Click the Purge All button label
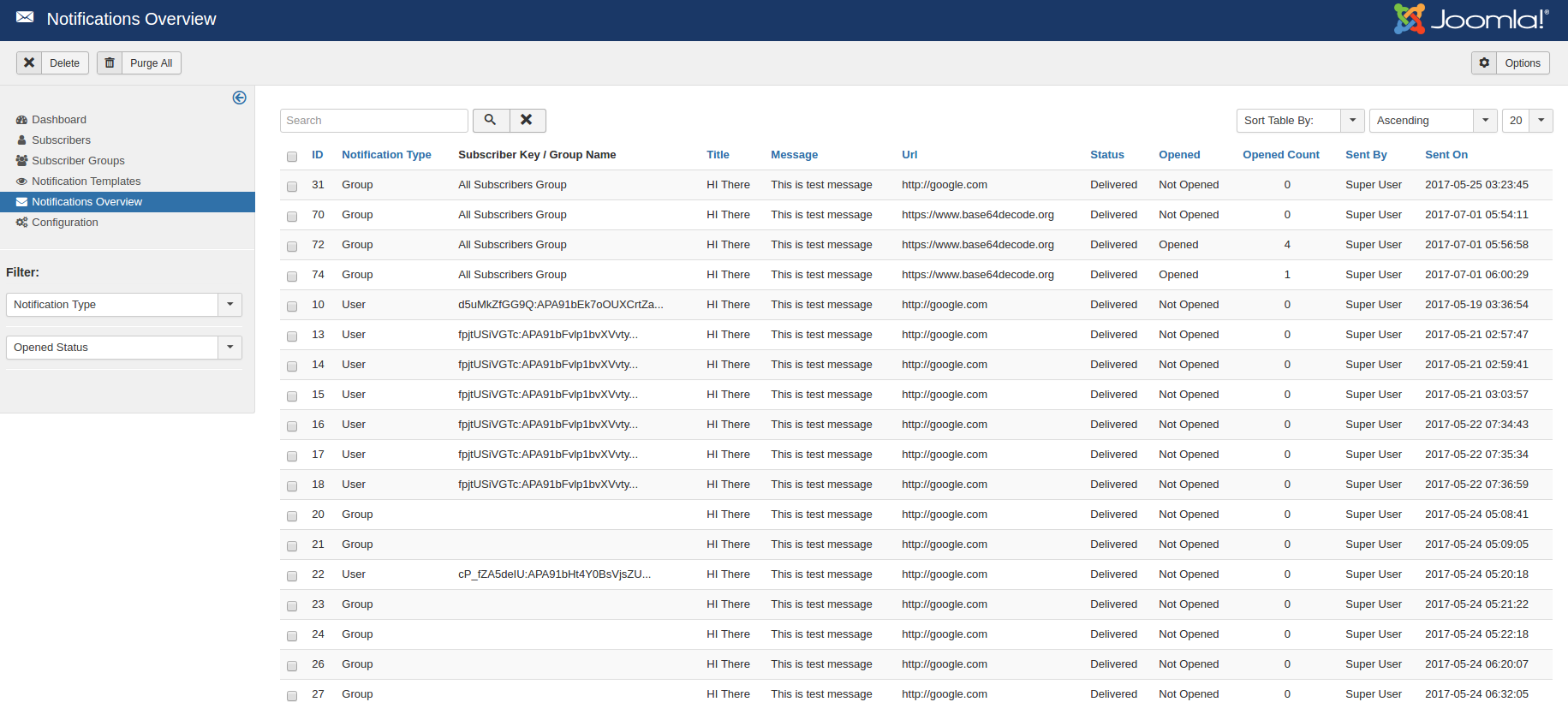Image resolution: width=1568 pixels, height=708 pixels. pyautogui.click(x=151, y=63)
